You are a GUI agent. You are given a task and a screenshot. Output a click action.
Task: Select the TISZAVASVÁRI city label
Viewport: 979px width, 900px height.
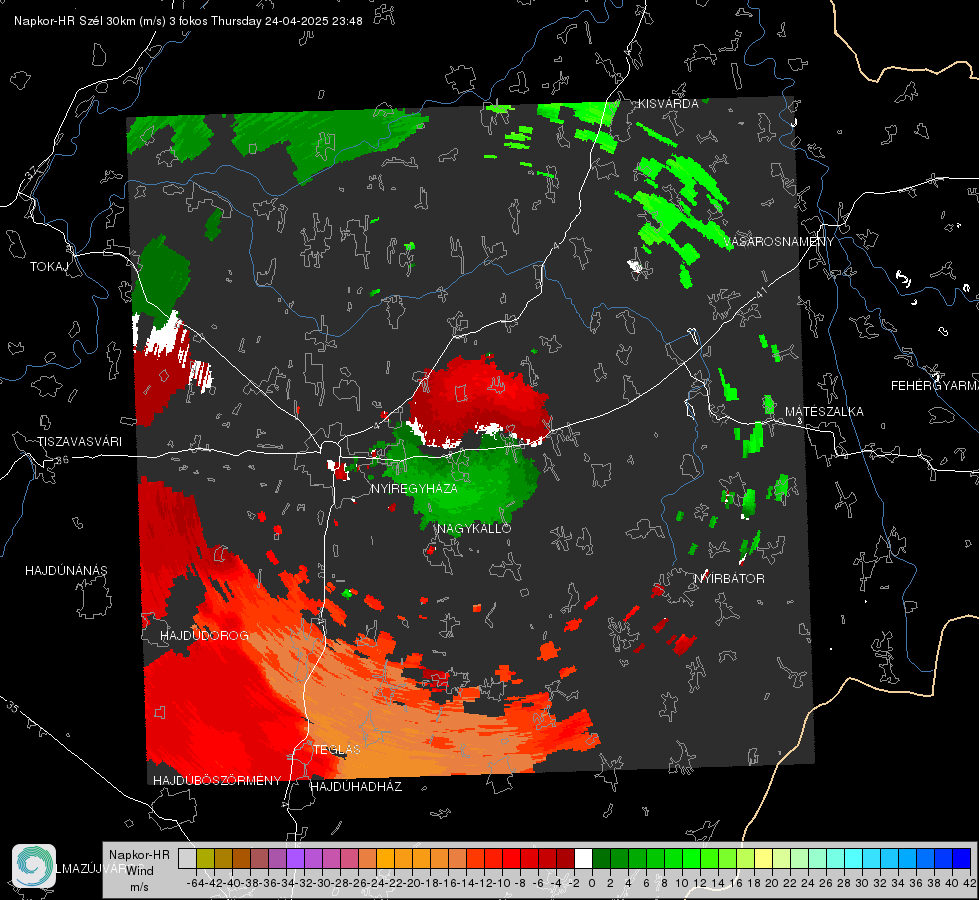click(x=79, y=442)
